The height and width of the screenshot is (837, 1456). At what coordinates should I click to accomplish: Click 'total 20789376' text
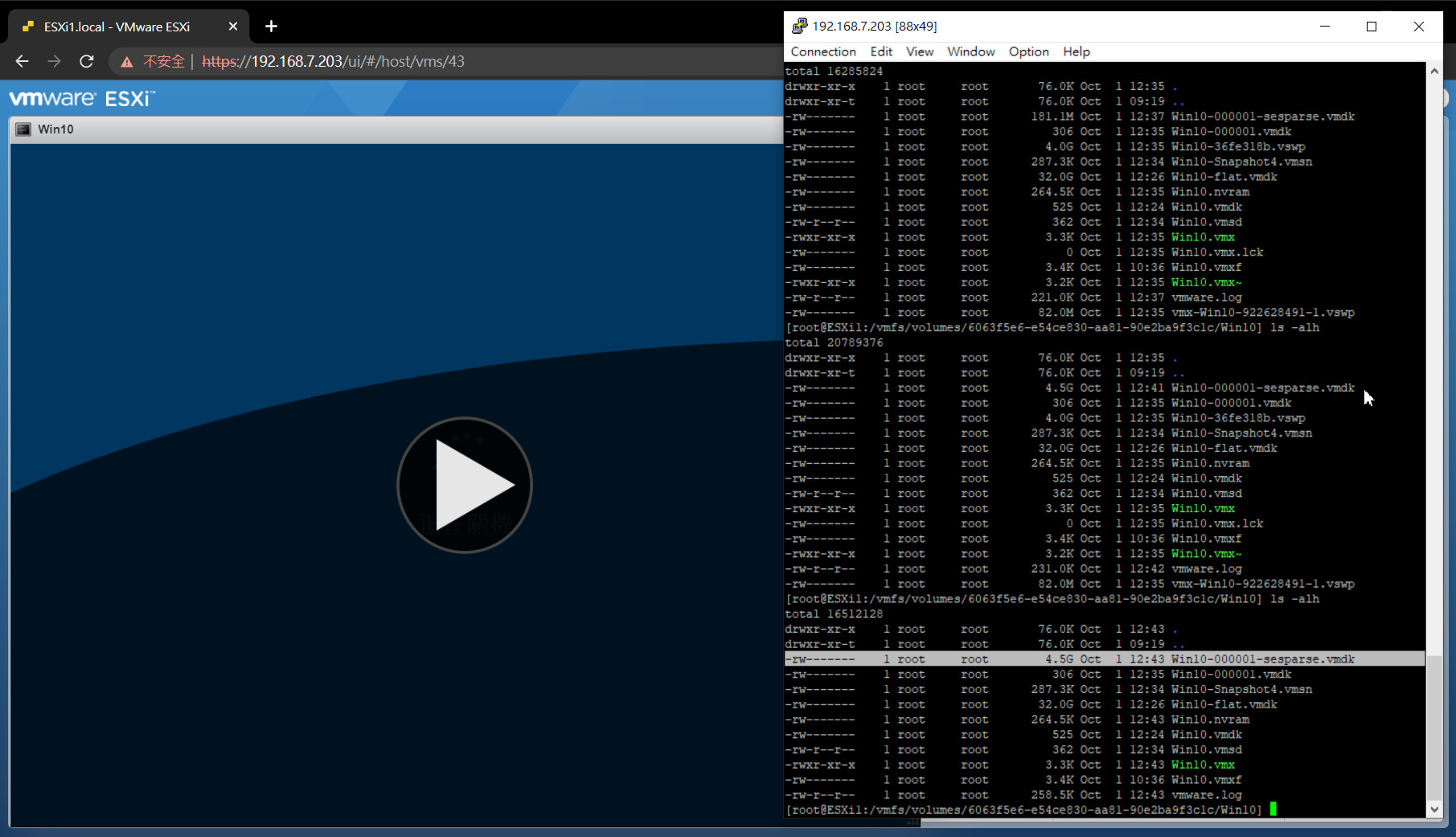pyautogui.click(x=834, y=343)
